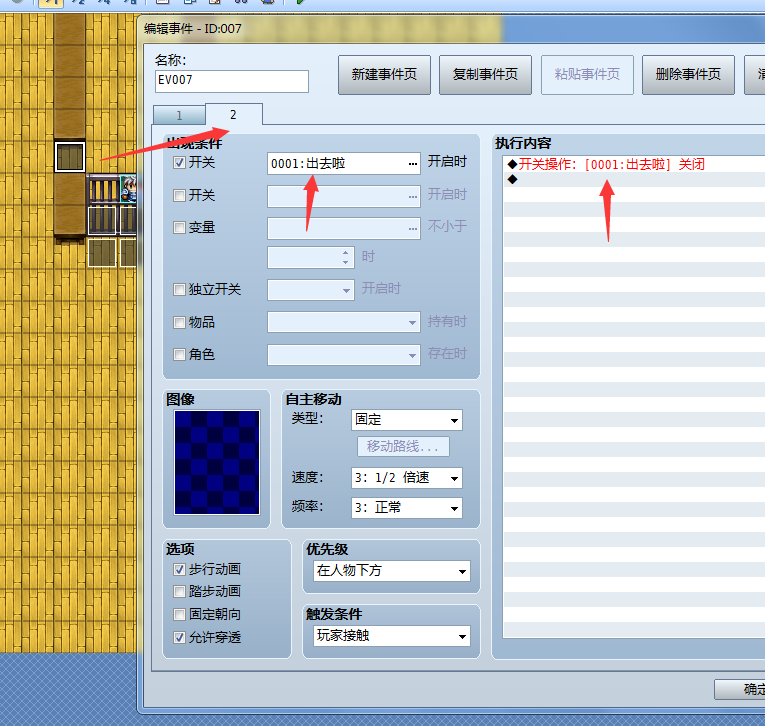Click the character sprite event on the map
The height and width of the screenshot is (726, 765).
coord(128,189)
